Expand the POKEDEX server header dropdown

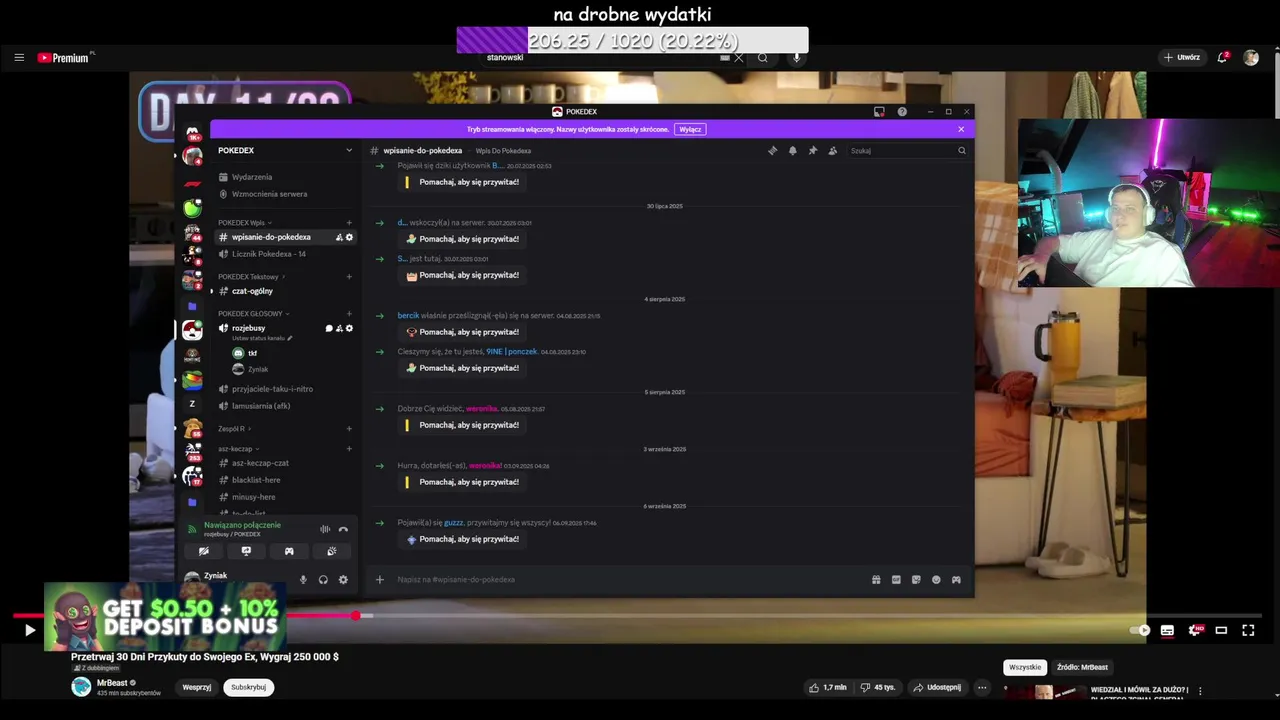pyautogui.click(x=349, y=151)
